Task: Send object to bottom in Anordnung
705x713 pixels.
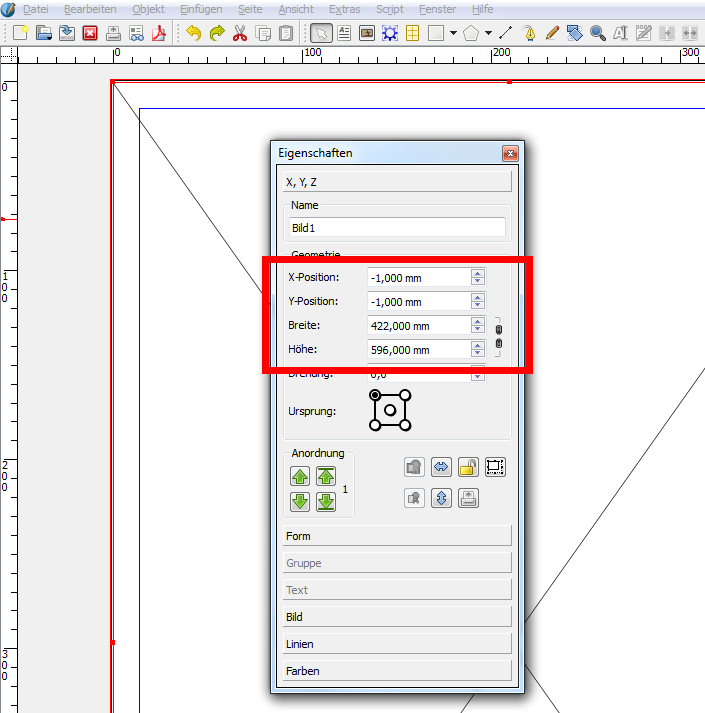Action: click(326, 501)
